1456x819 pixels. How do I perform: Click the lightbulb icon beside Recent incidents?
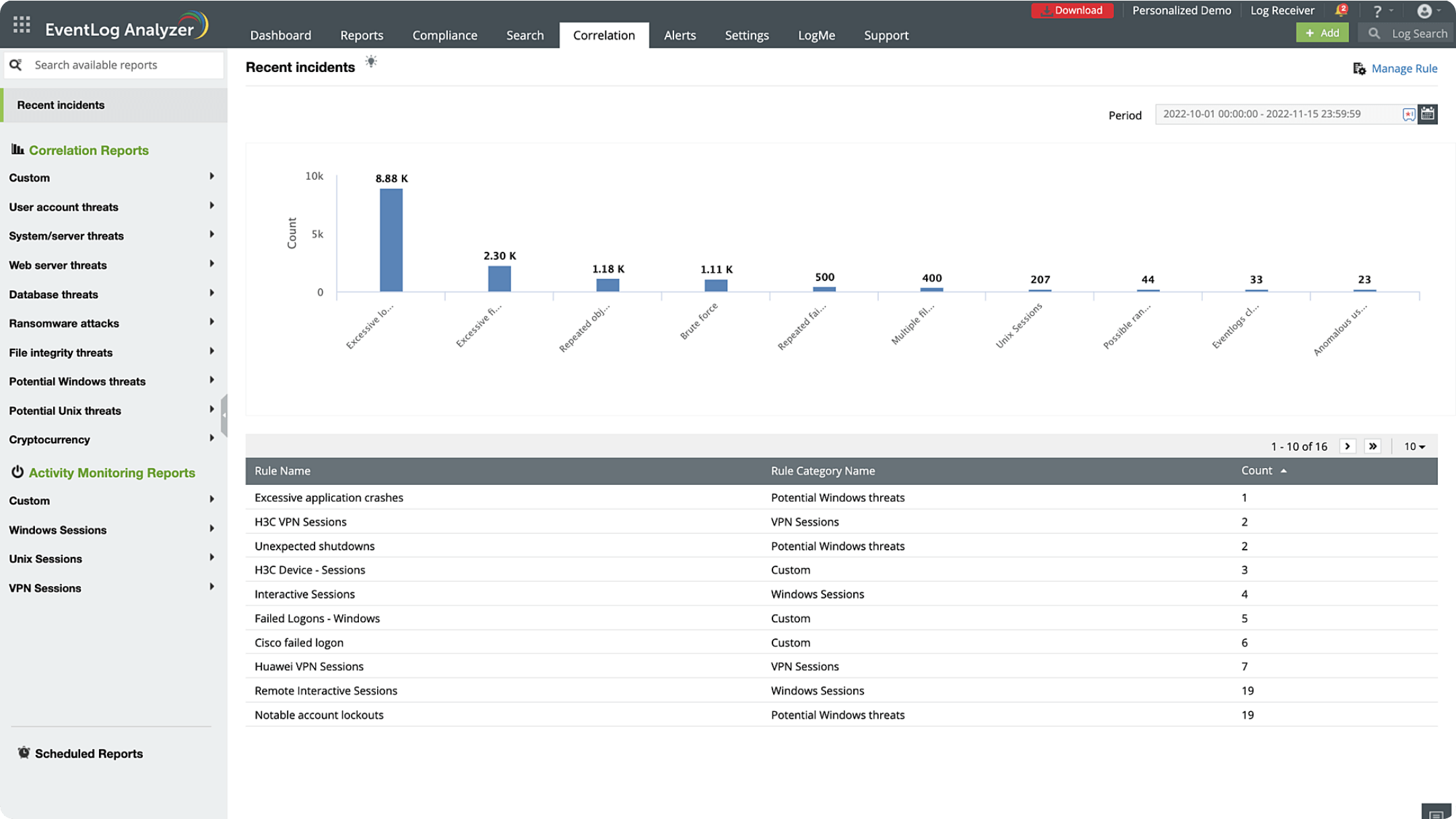371,62
